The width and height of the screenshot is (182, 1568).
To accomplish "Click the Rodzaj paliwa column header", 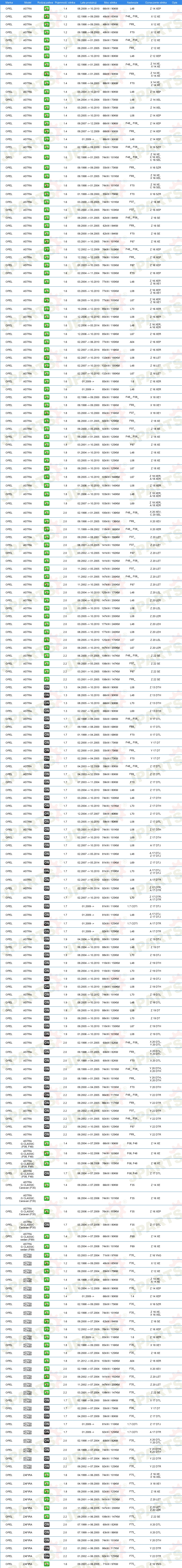I will [x=46, y=2].
